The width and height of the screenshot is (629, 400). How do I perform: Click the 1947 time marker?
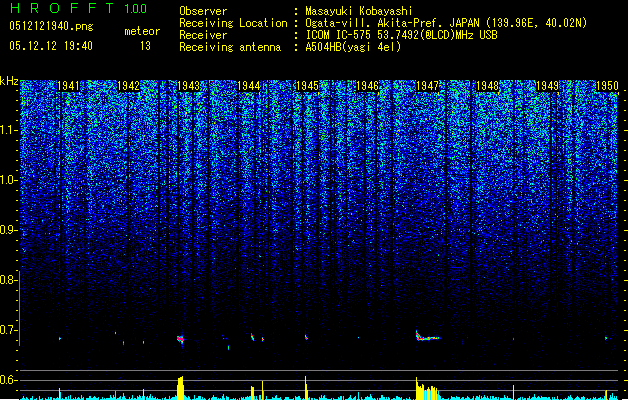(x=427, y=86)
